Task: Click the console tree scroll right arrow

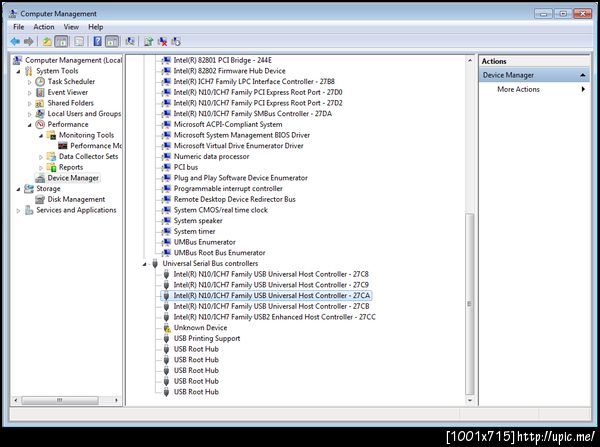Action: (116, 400)
